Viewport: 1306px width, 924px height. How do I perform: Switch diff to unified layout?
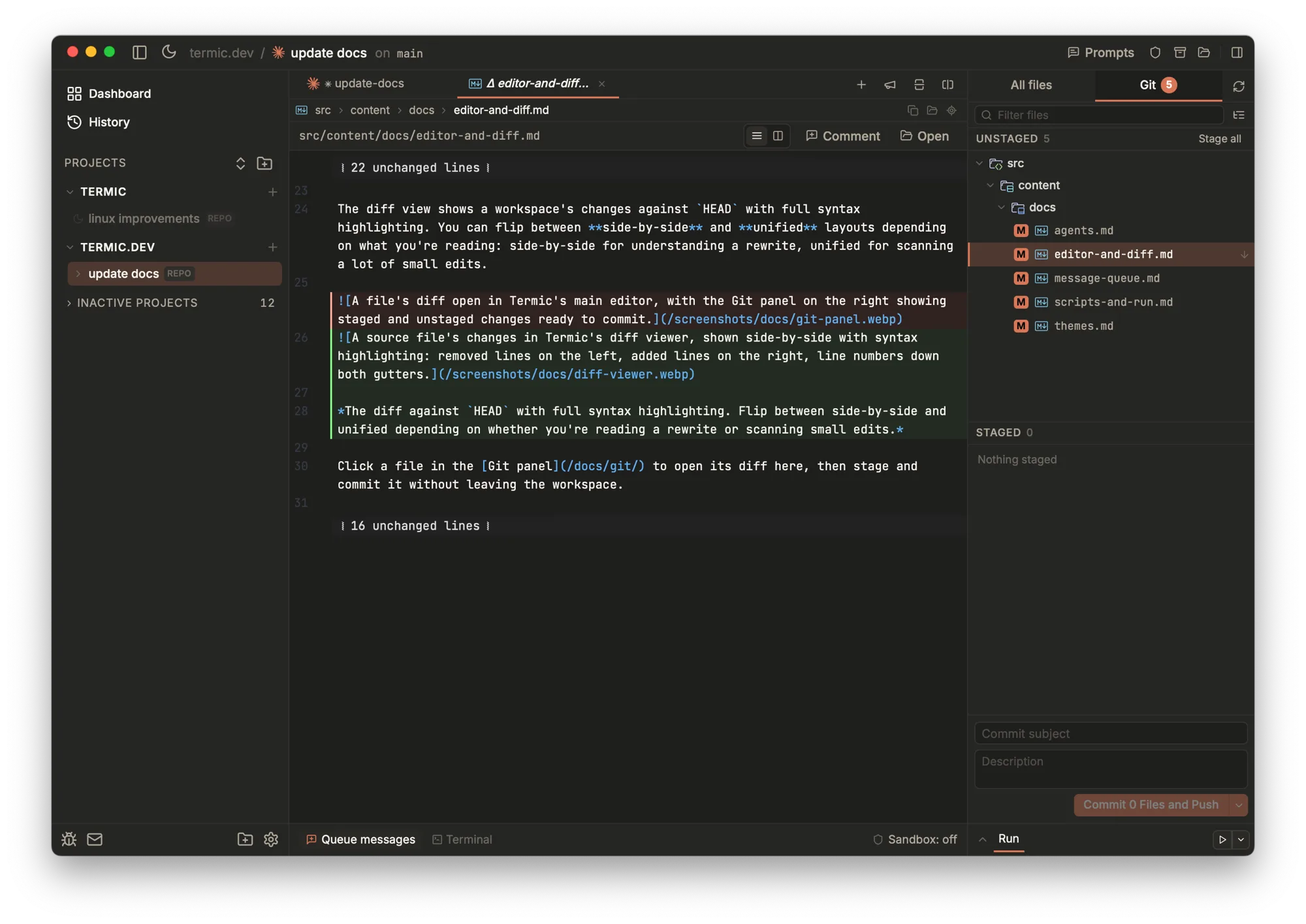click(757, 136)
